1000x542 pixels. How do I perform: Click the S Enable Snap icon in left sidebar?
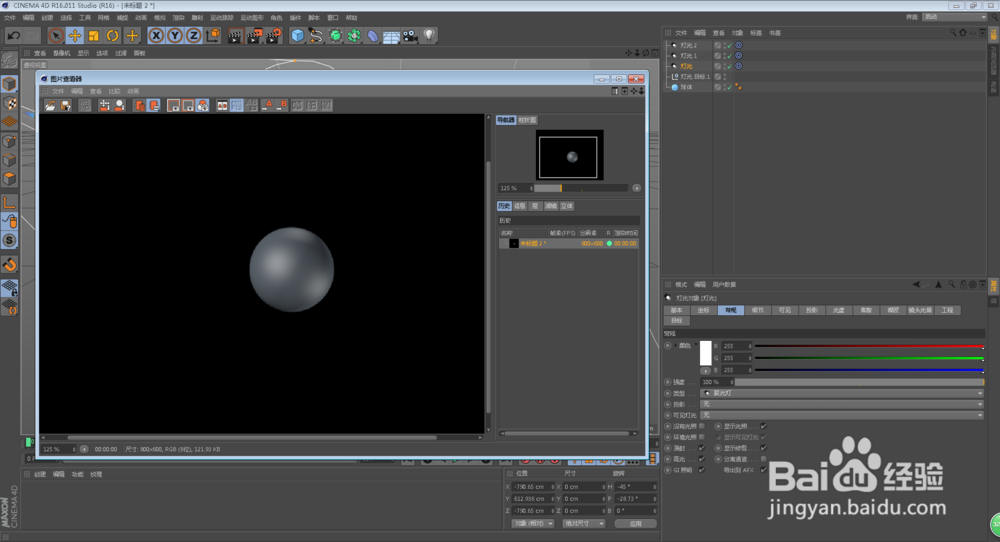10,240
